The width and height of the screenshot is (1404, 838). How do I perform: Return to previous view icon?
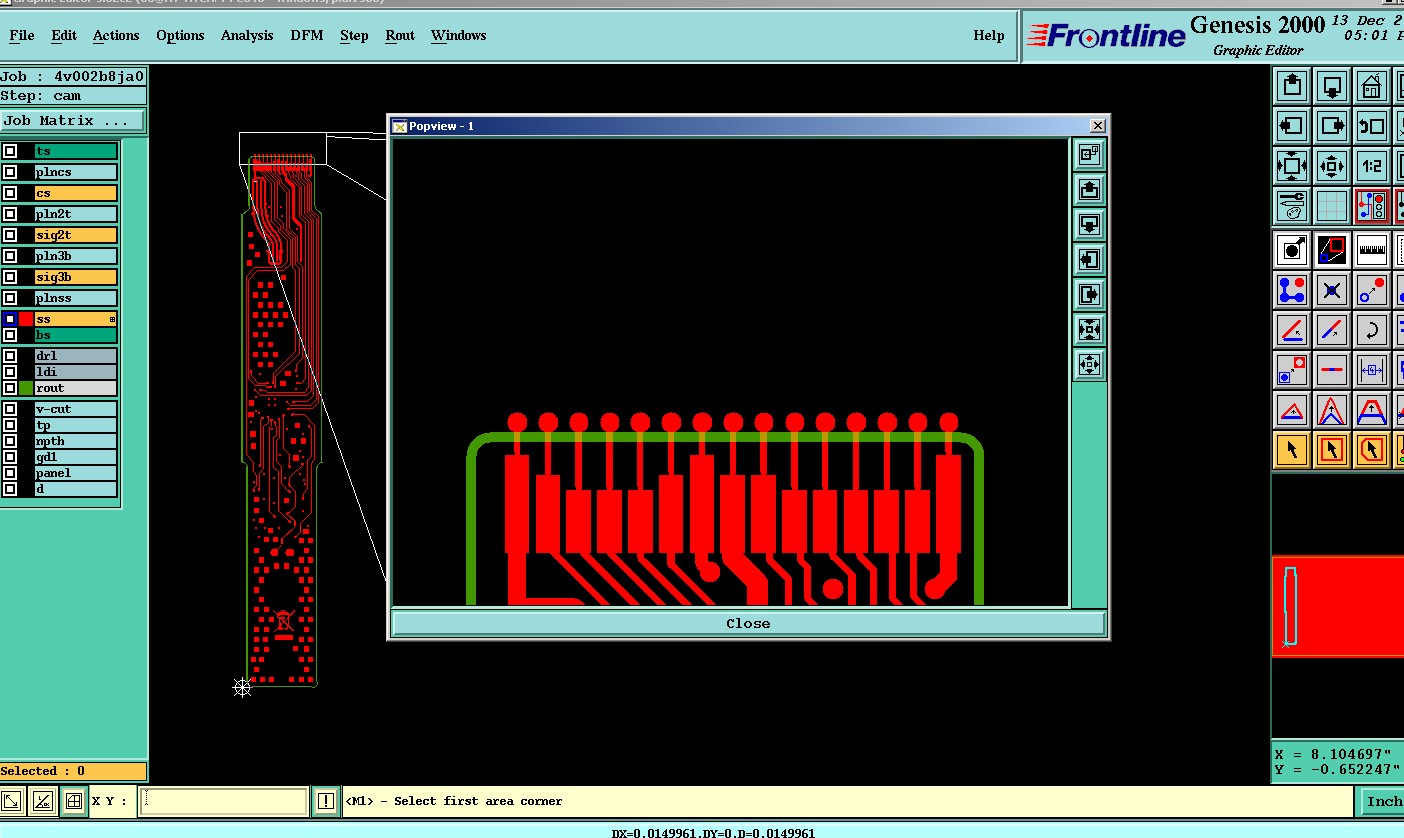(x=1372, y=126)
